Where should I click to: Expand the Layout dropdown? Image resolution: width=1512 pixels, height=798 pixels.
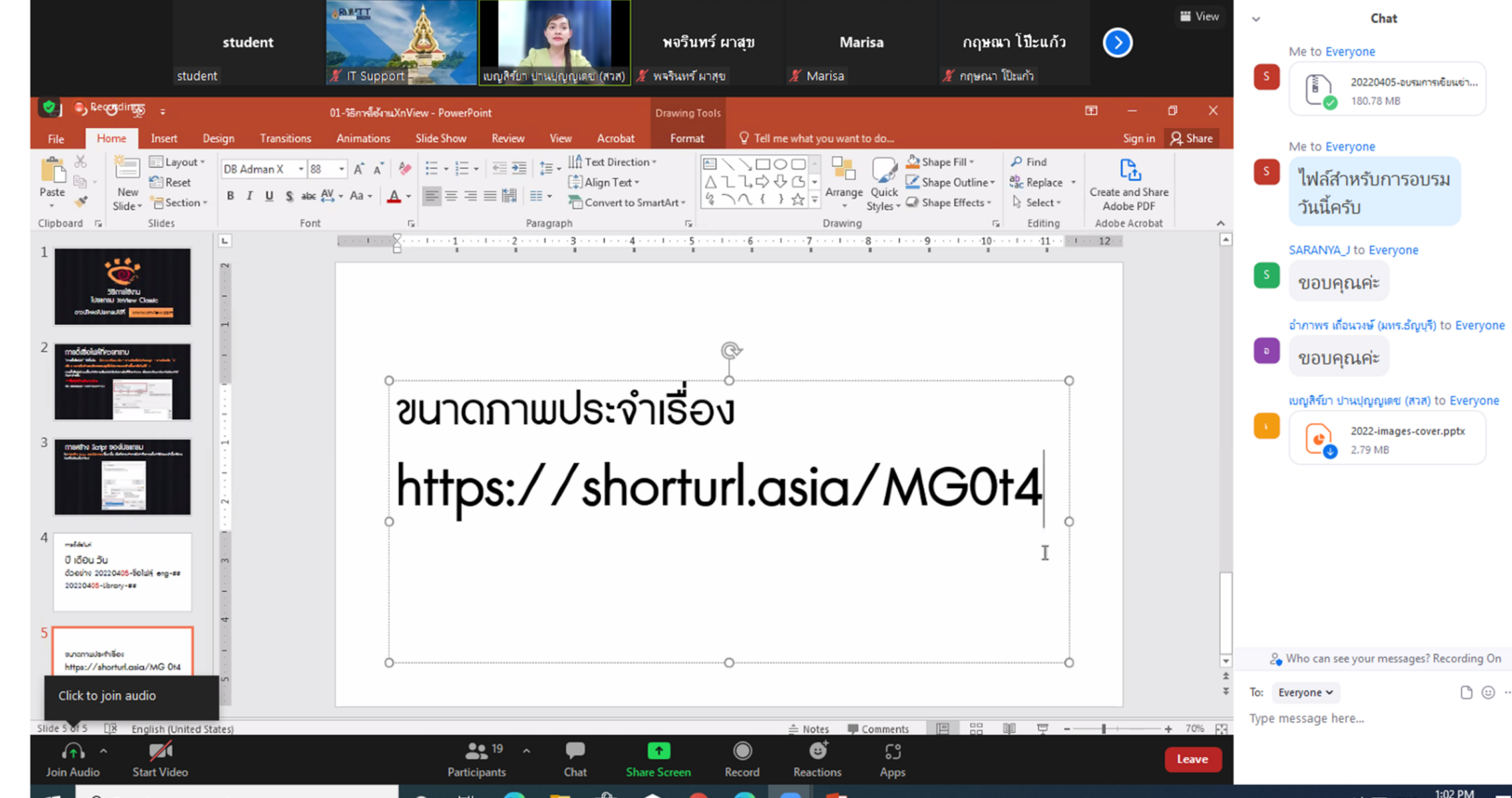click(177, 162)
